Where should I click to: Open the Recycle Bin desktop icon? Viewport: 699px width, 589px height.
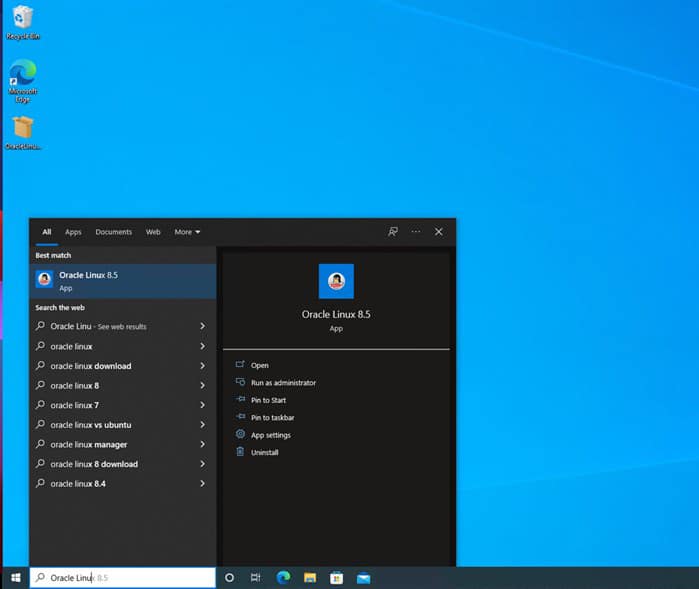coord(22,20)
